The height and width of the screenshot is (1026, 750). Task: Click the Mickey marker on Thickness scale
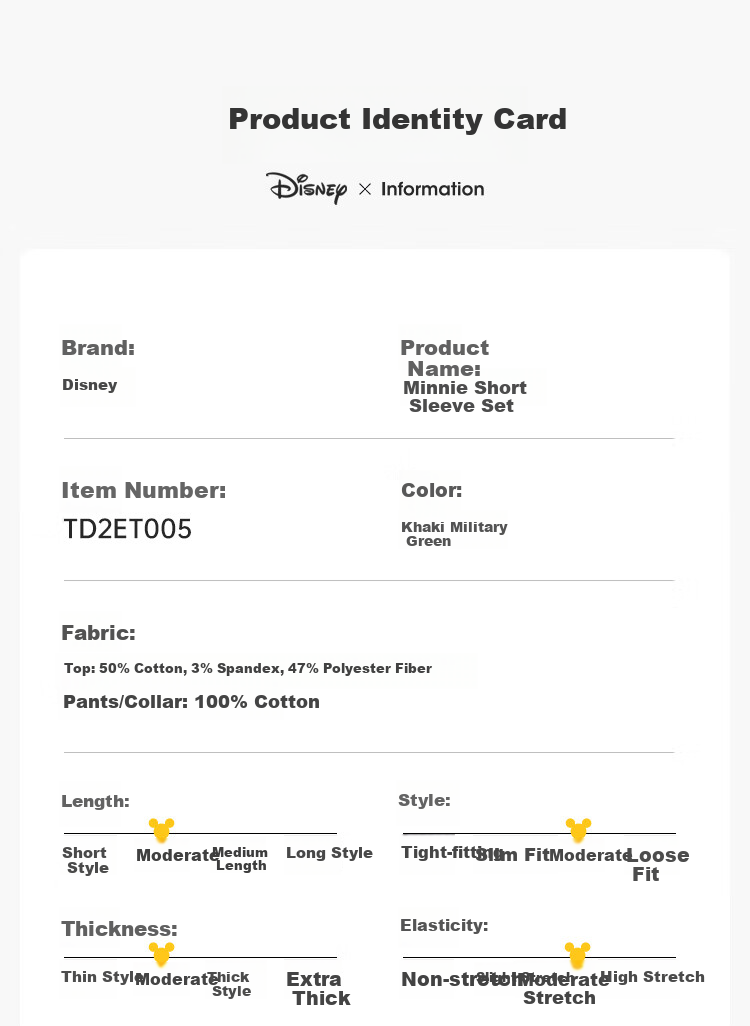161,954
